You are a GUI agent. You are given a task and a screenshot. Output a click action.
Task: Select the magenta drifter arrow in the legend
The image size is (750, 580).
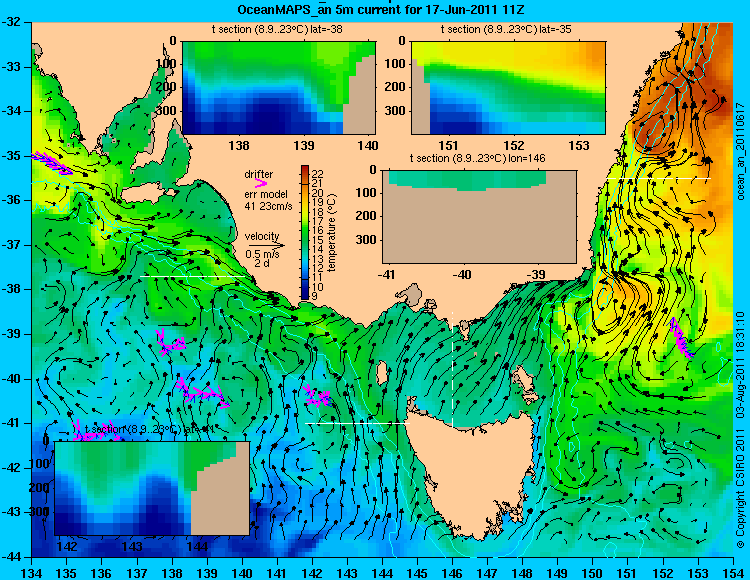260,183
